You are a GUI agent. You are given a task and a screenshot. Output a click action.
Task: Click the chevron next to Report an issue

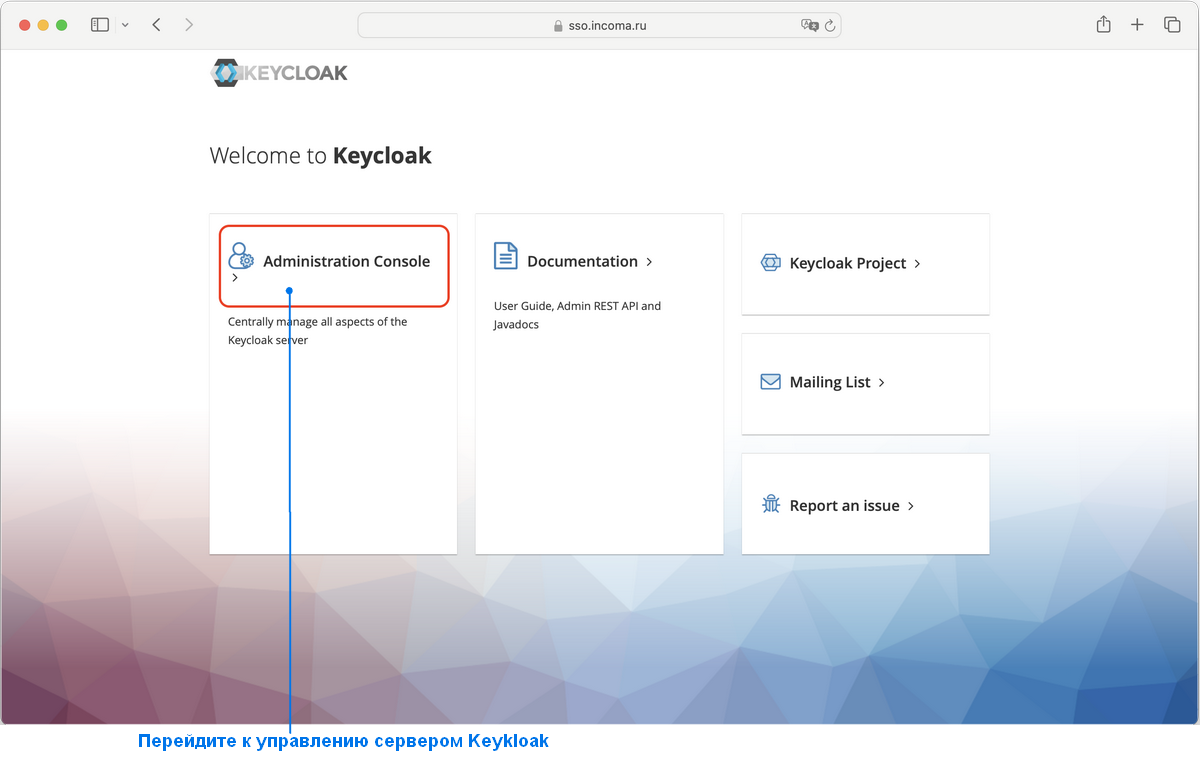pyautogui.click(x=910, y=506)
